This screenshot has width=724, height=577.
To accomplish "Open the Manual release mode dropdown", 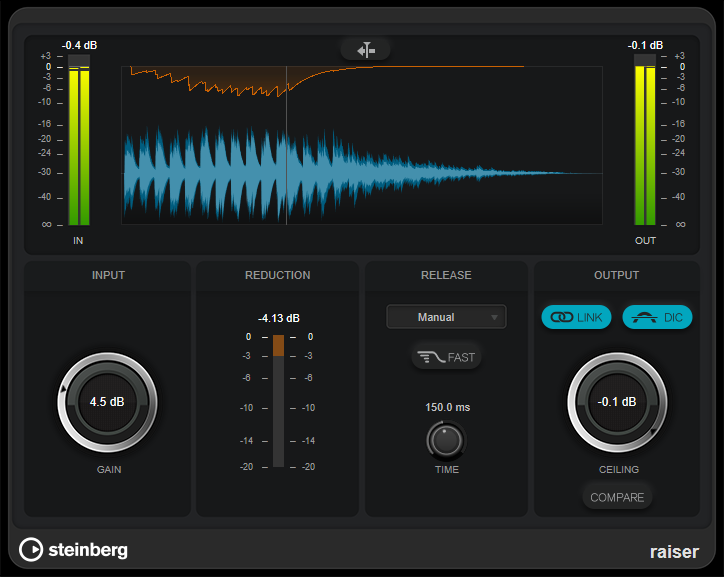I will 446,317.
